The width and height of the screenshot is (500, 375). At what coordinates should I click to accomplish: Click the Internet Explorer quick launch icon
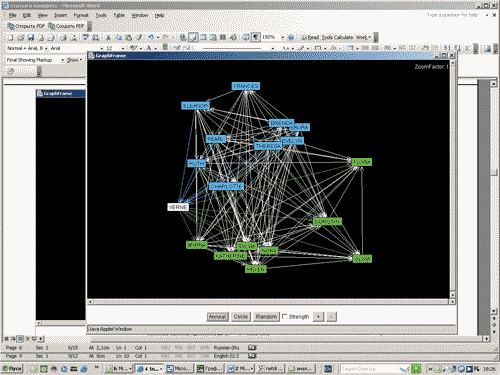(x=84, y=369)
